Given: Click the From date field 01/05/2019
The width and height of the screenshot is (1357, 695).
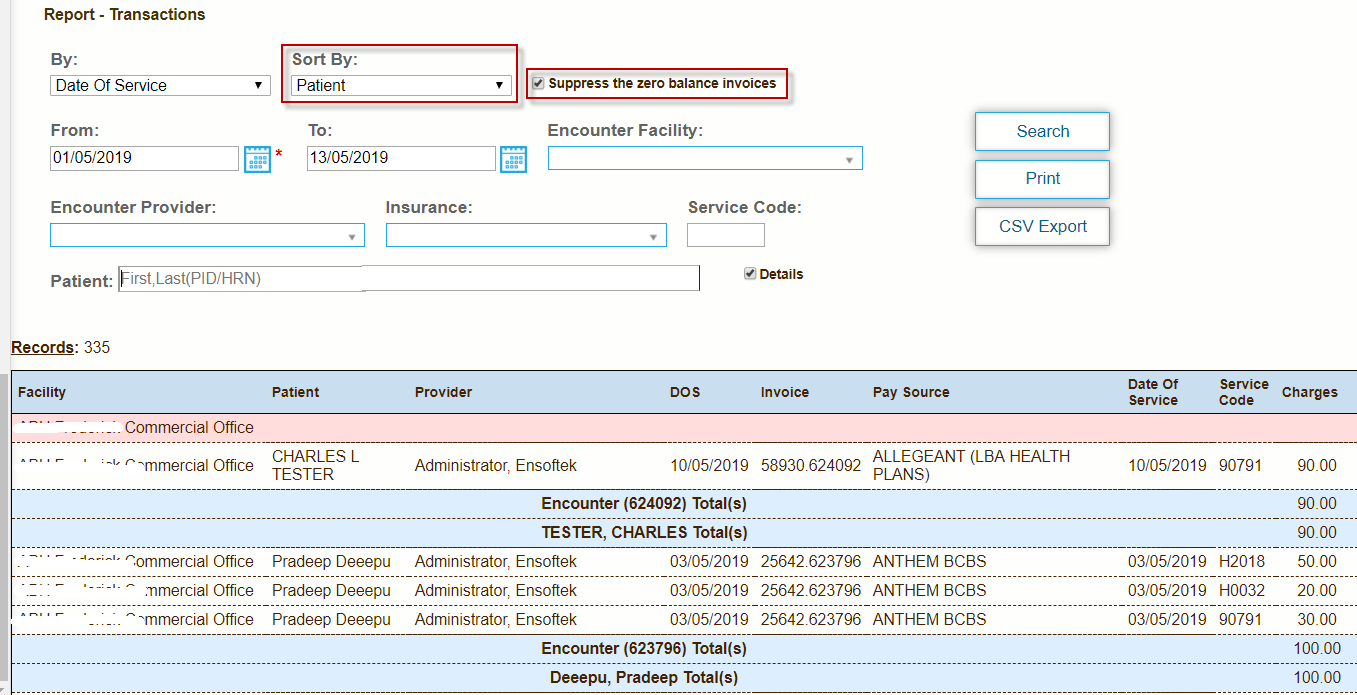Looking at the screenshot, I should tap(144, 158).
